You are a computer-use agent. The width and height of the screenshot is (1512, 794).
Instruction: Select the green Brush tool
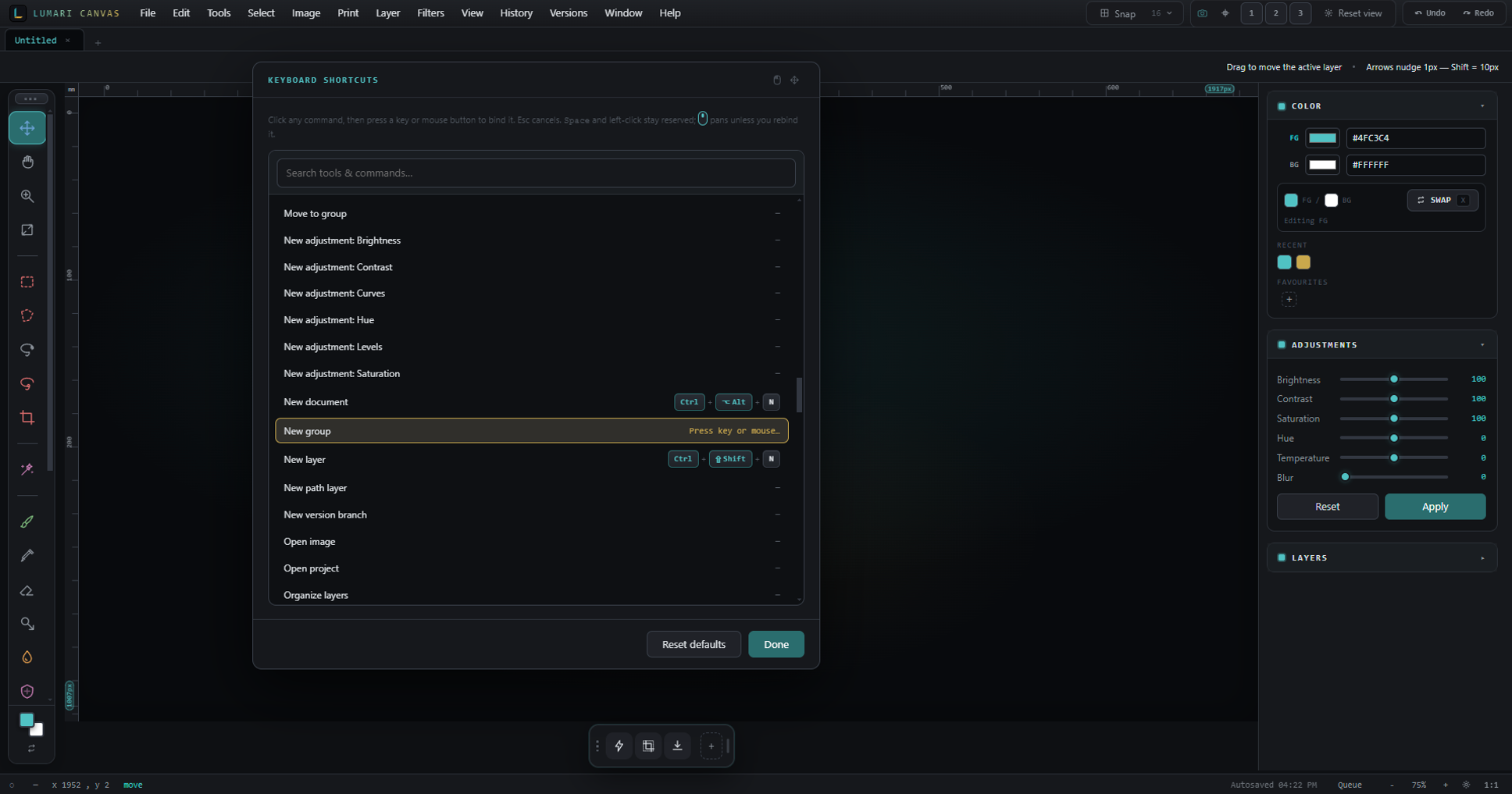27,522
